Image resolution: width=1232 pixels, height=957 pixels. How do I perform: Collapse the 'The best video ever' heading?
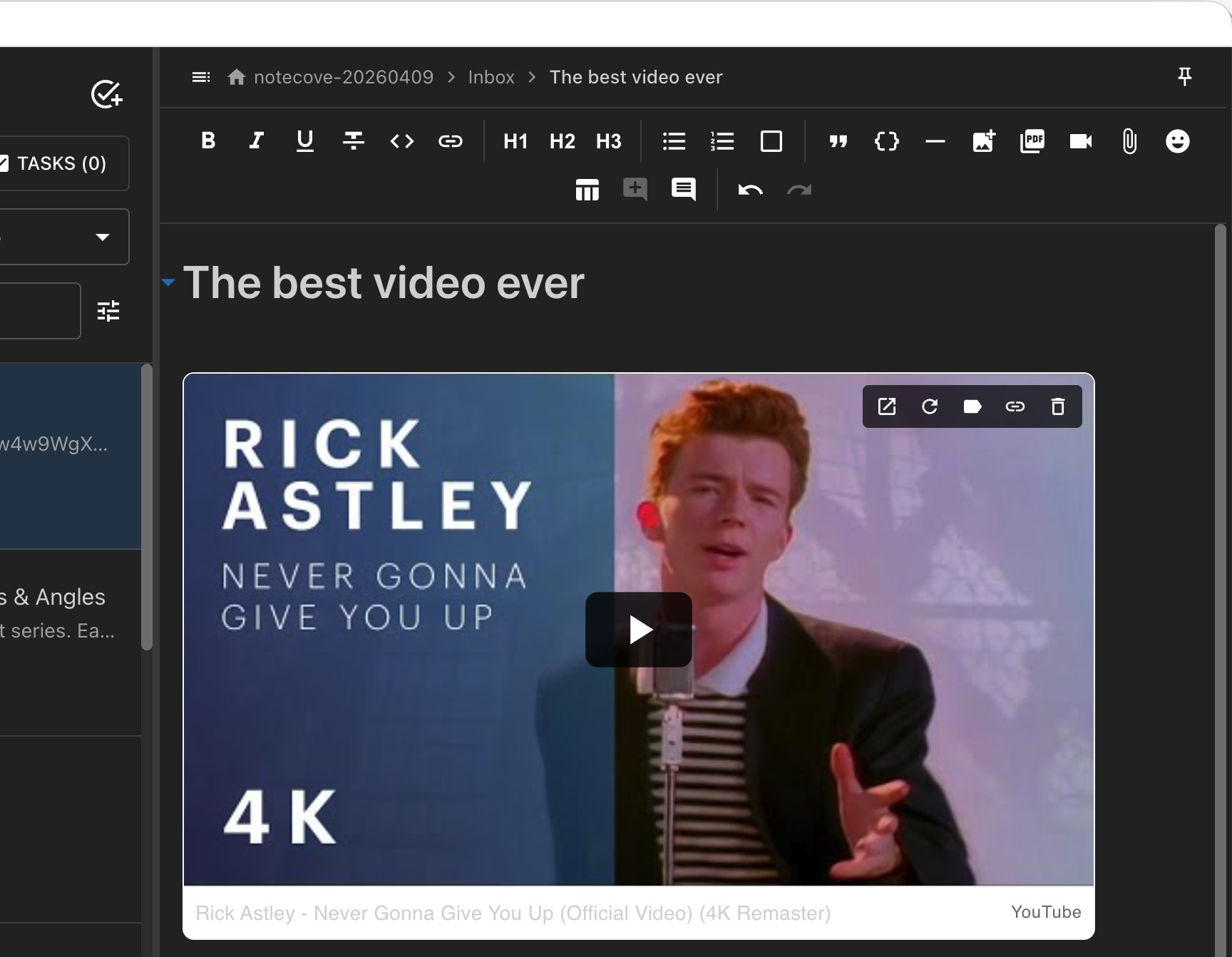tap(168, 282)
